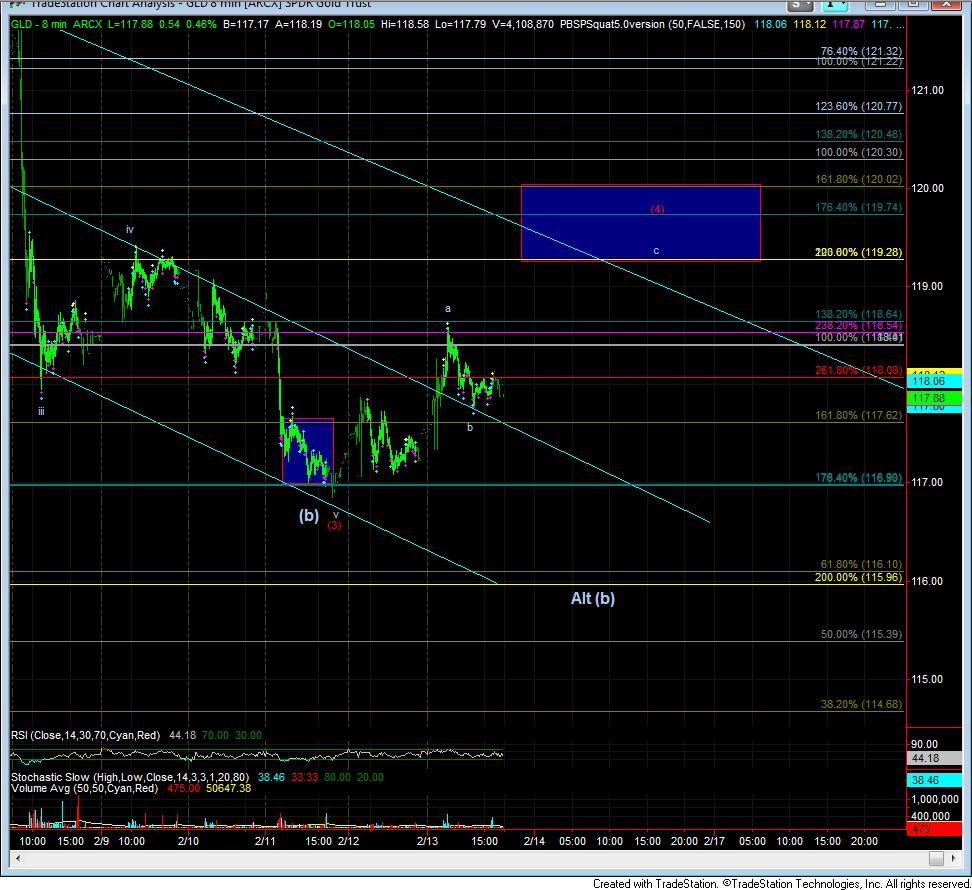Select the bold '(b)' wave label
972x890 pixels.
(x=309, y=515)
